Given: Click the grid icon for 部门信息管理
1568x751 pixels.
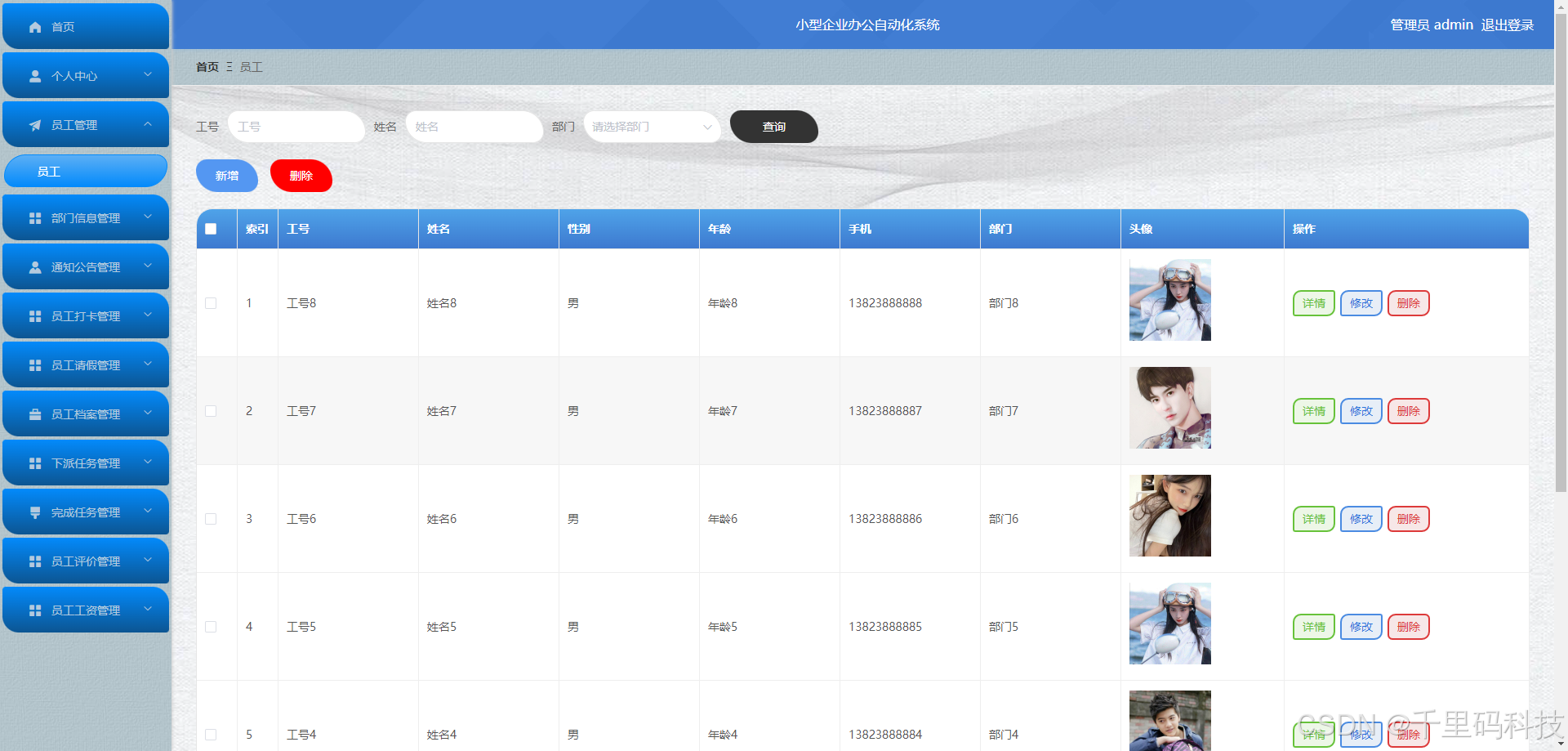Looking at the screenshot, I should [x=35, y=218].
